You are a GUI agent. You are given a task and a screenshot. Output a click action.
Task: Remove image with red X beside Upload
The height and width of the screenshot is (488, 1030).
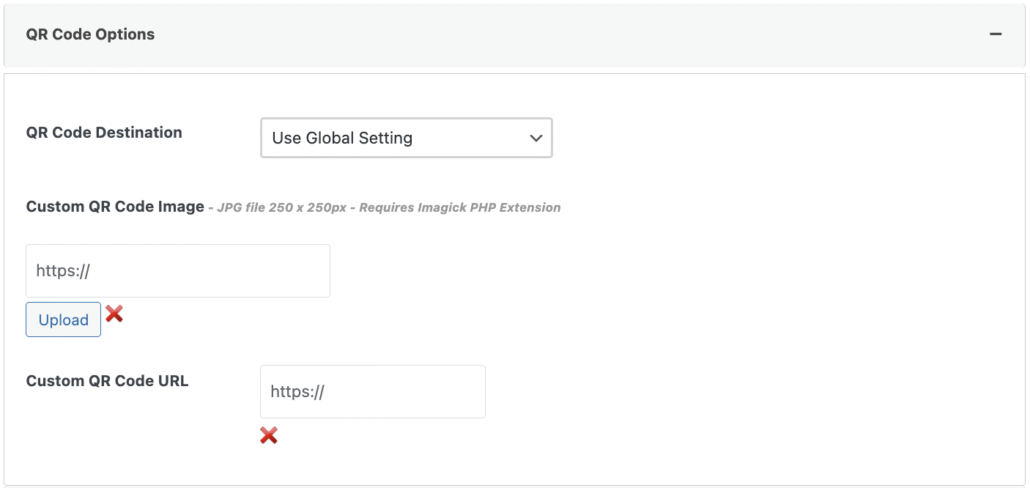[115, 314]
